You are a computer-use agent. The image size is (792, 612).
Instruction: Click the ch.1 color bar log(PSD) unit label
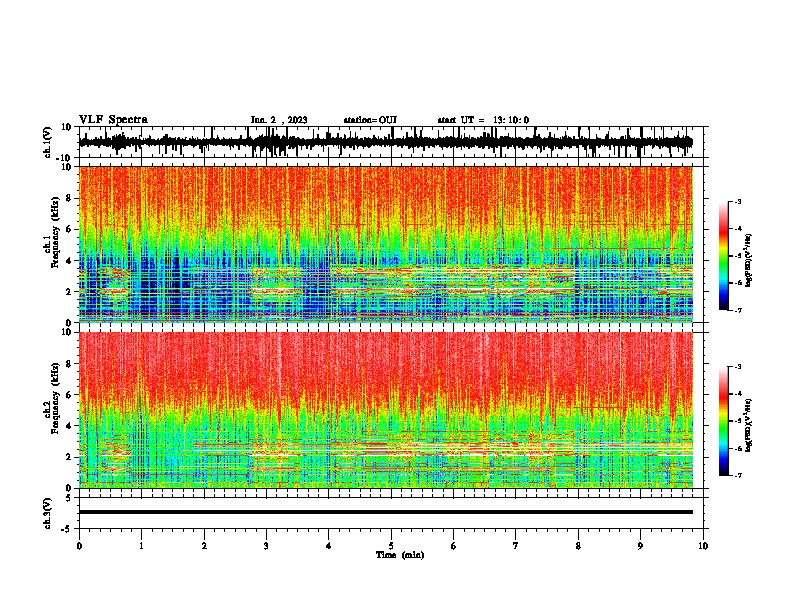[x=749, y=260]
